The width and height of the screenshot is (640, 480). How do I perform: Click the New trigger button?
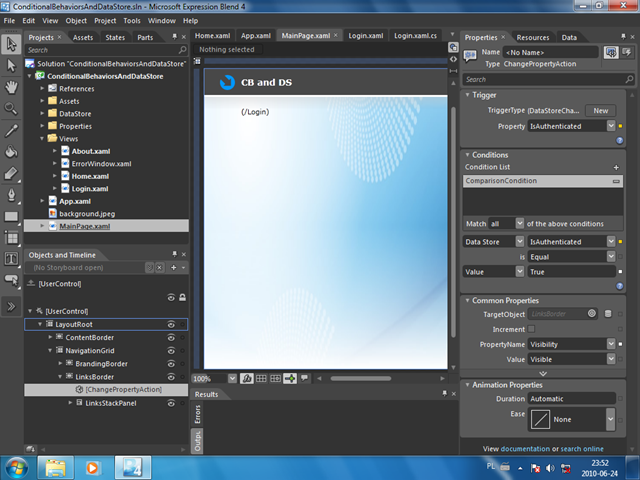pyautogui.click(x=600, y=111)
